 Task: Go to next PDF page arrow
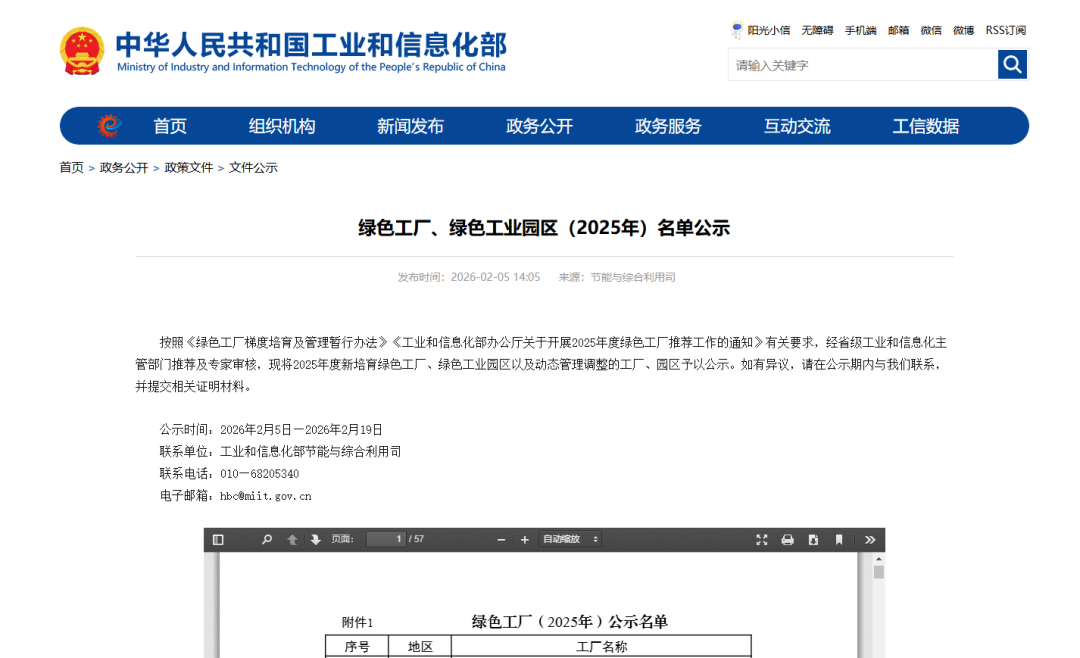point(316,540)
